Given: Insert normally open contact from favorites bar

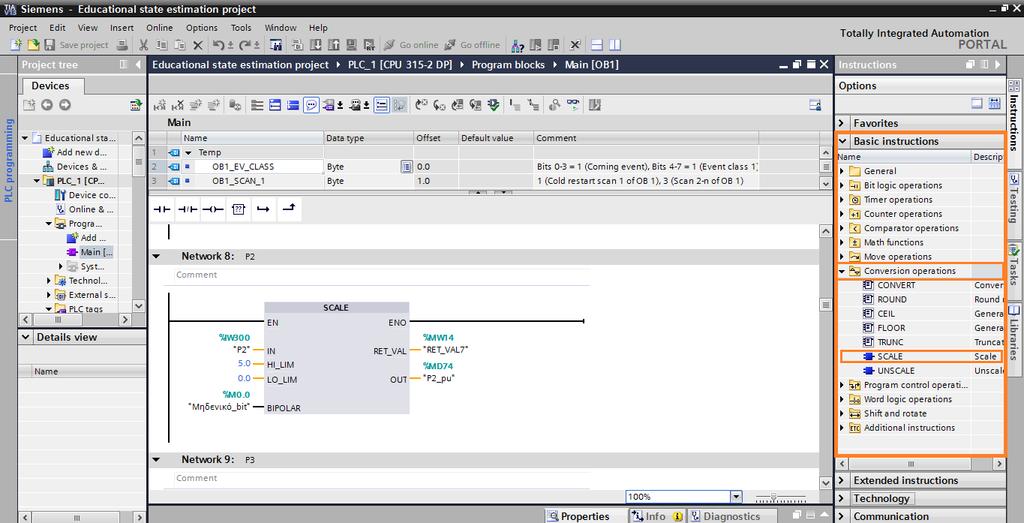Looking at the screenshot, I should point(161,210).
